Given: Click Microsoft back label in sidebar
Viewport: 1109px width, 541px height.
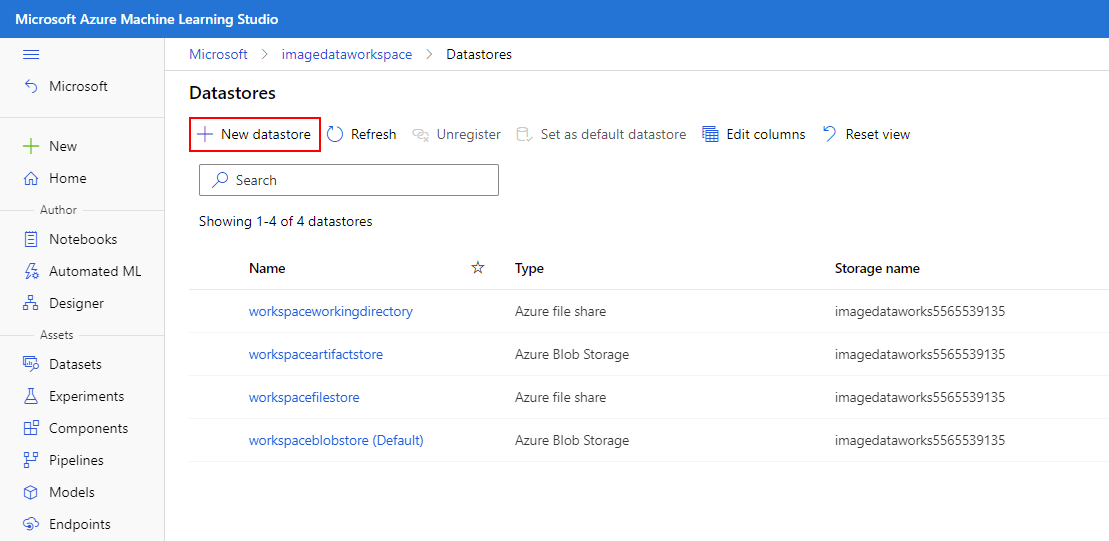Looking at the screenshot, I should (x=79, y=86).
